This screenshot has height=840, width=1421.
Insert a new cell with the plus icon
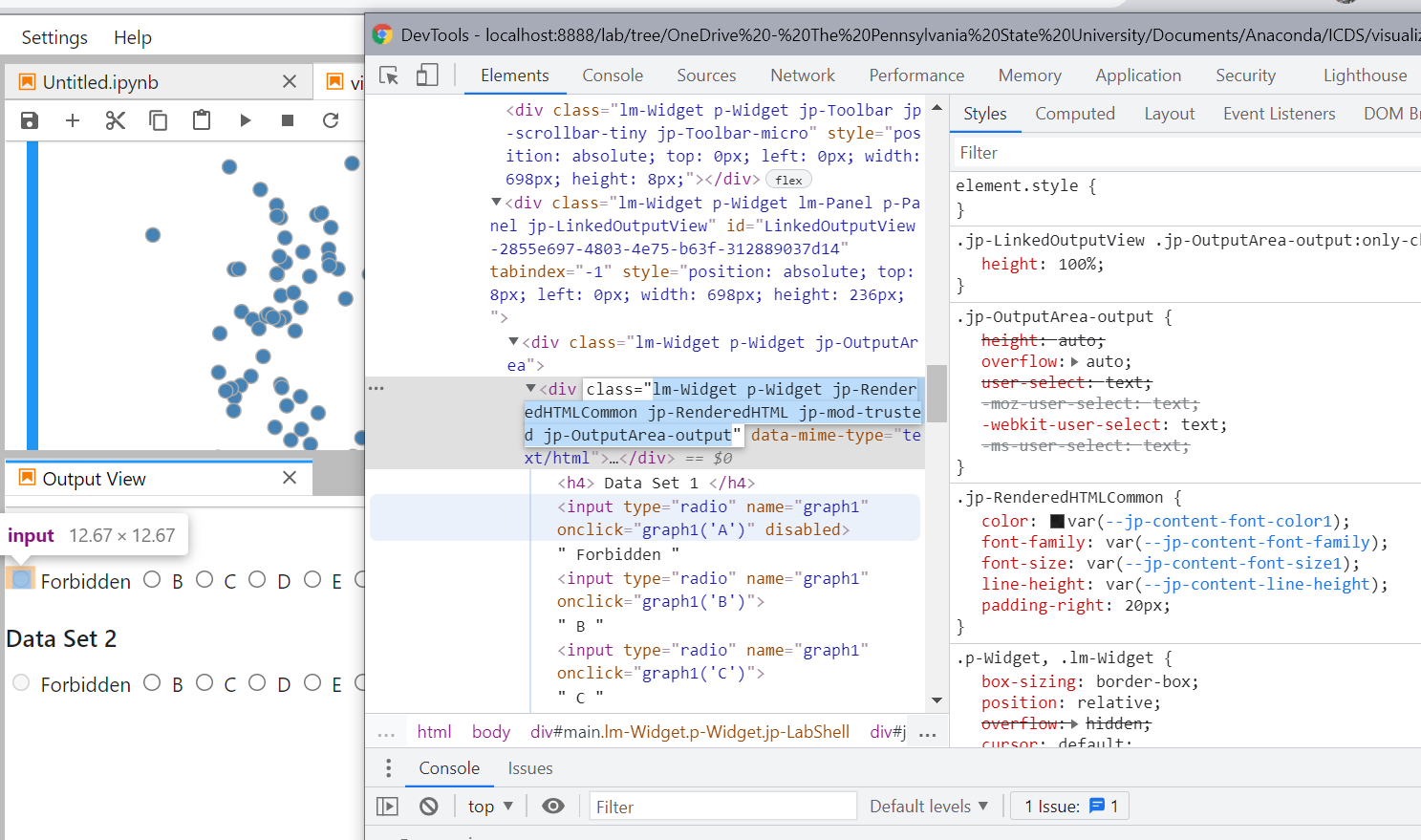click(x=73, y=120)
